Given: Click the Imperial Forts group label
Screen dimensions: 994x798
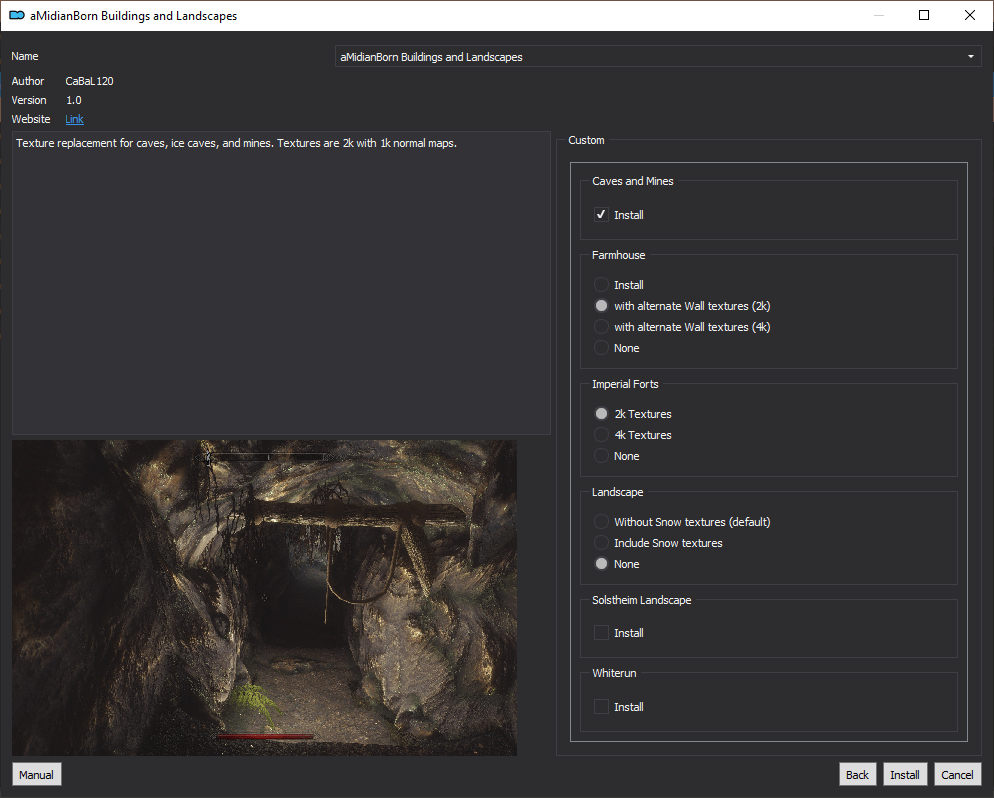Looking at the screenshot, I should pyautogui.click(x=625, y=384).
